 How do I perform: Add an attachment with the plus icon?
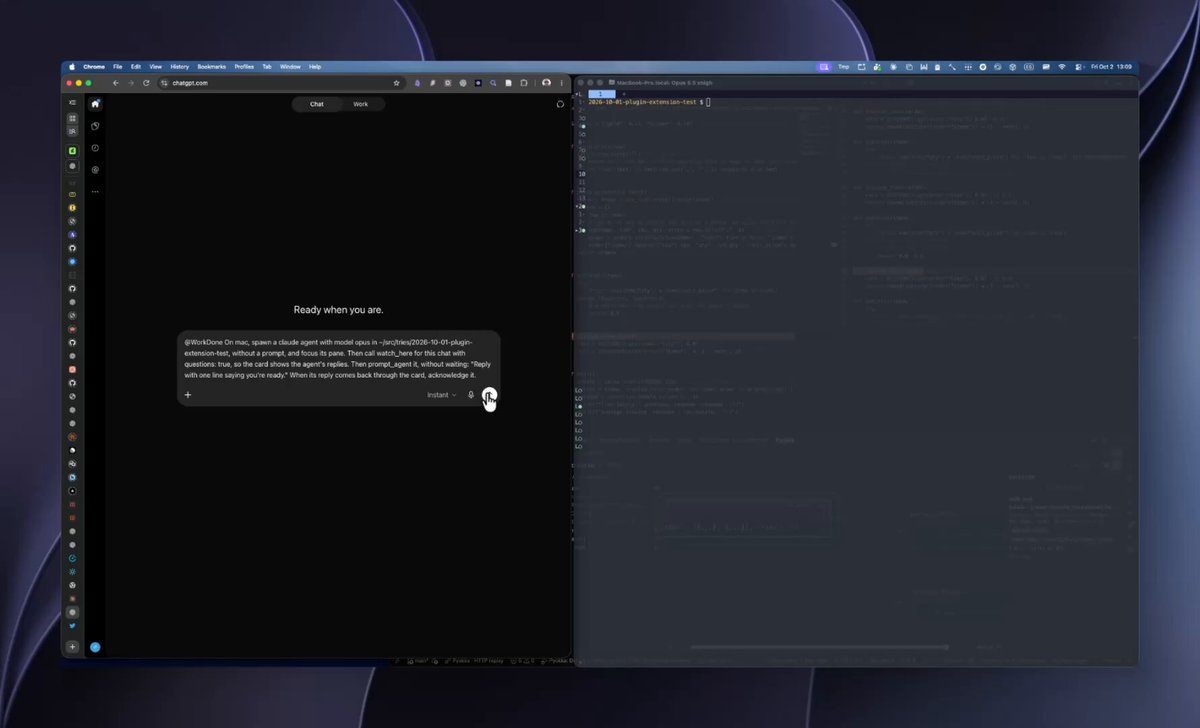(x=188, y=395)
